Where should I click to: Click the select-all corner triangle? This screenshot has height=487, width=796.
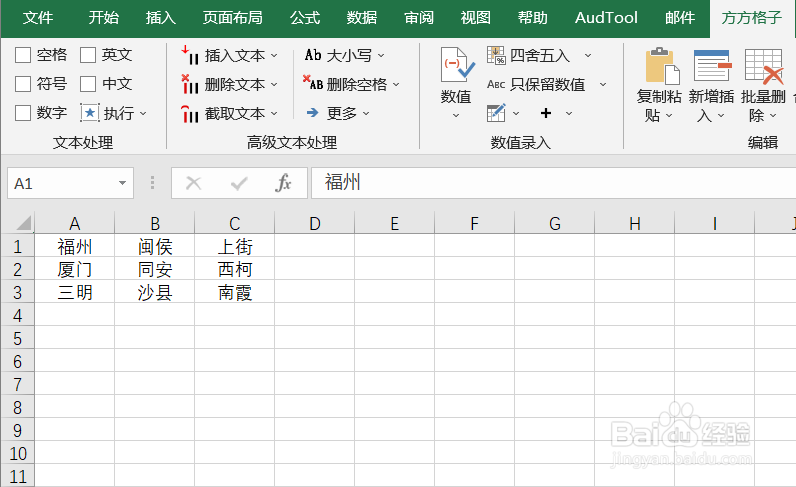(24, 222)
